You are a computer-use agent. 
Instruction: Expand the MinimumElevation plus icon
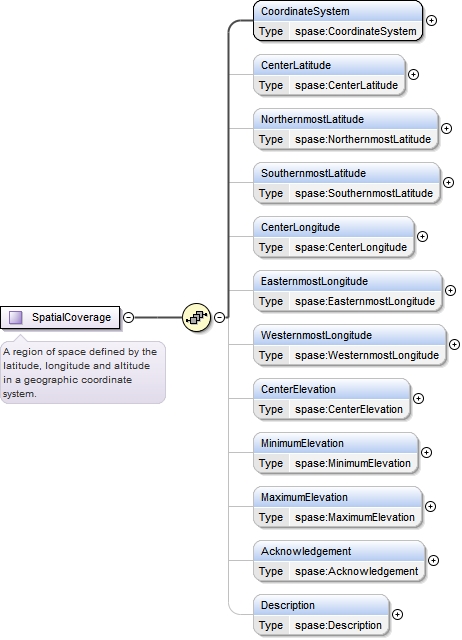coord(426,452)
